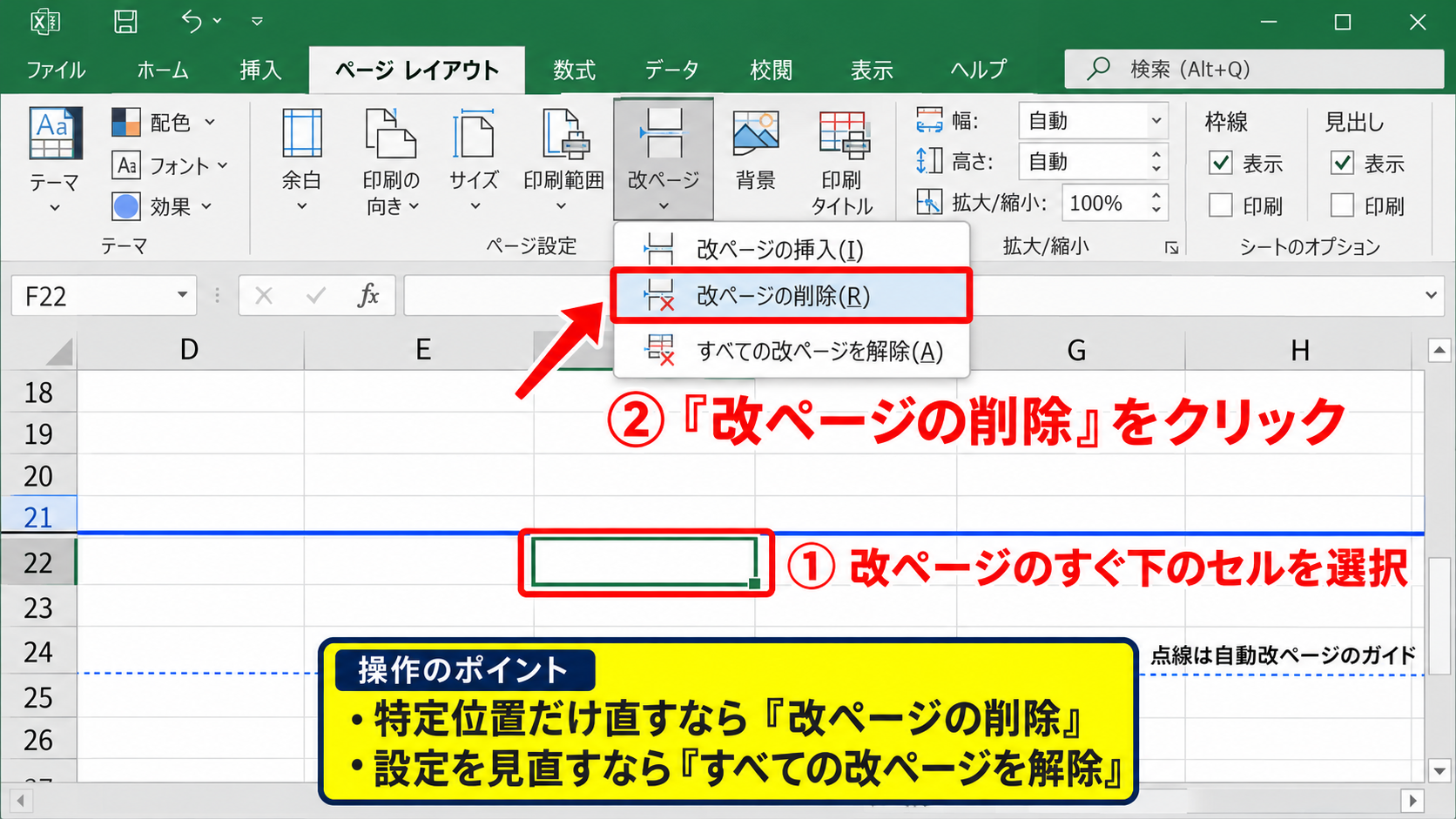Enable 枠線 印刷 gridlines print checkbox

[x=1221, y=205]
